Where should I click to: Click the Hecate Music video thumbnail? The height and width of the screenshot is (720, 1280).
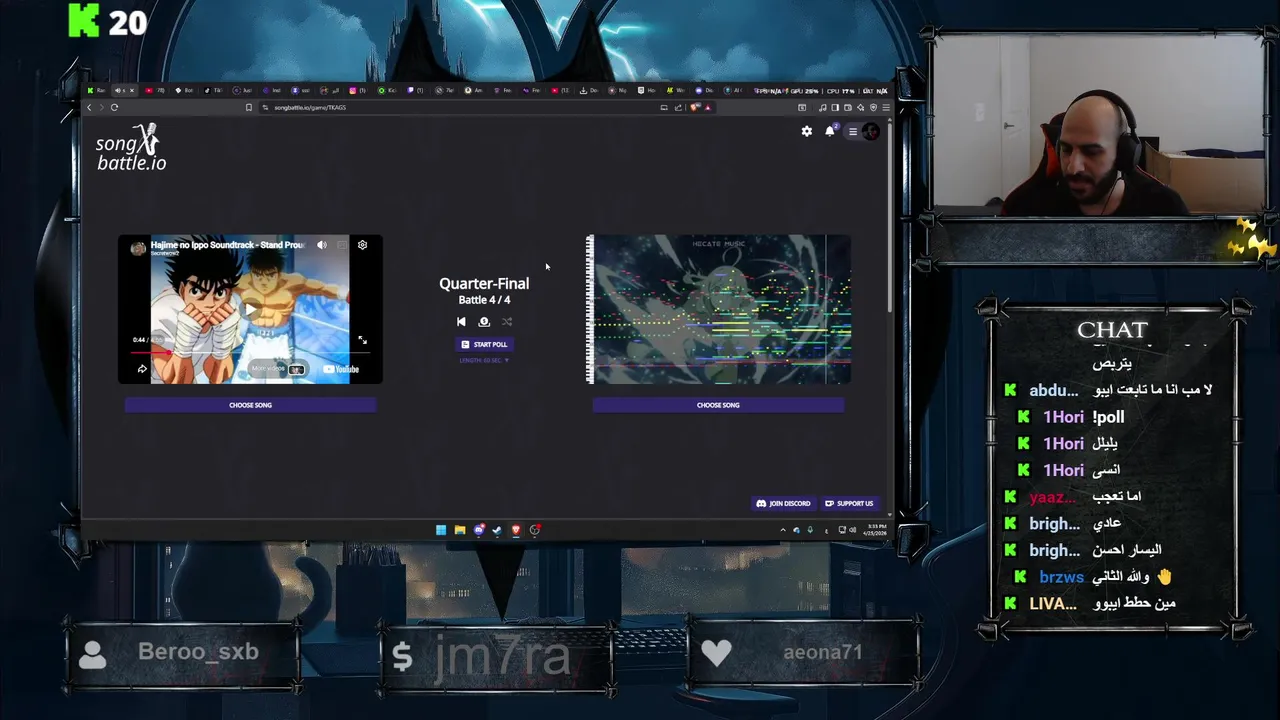[x=718, y=309]
